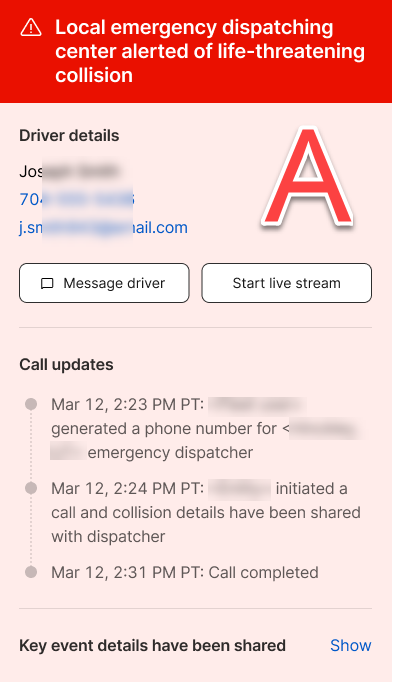Open the driver's email address link

pyautogui.click(x=104, y=227)
